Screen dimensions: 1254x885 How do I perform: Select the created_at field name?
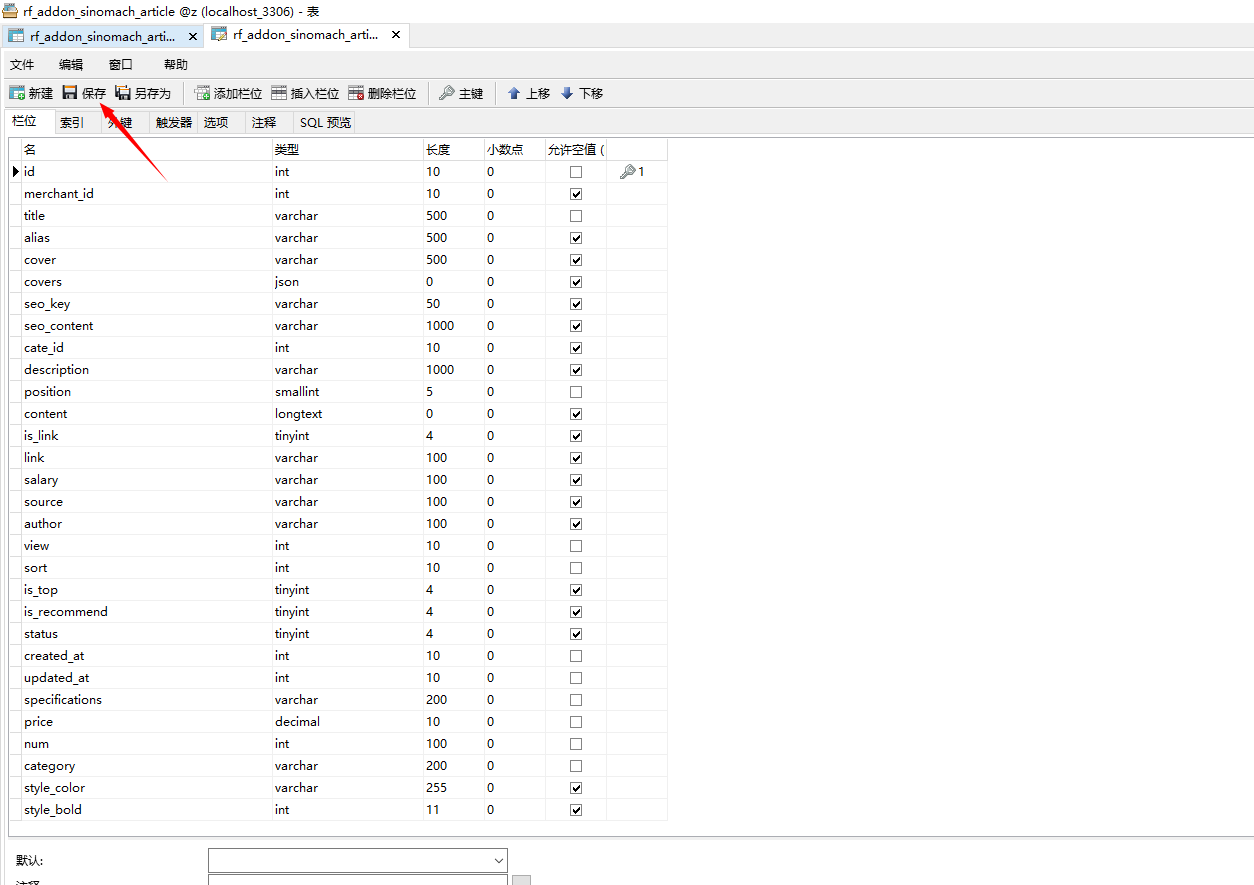(x=147, y=656)
